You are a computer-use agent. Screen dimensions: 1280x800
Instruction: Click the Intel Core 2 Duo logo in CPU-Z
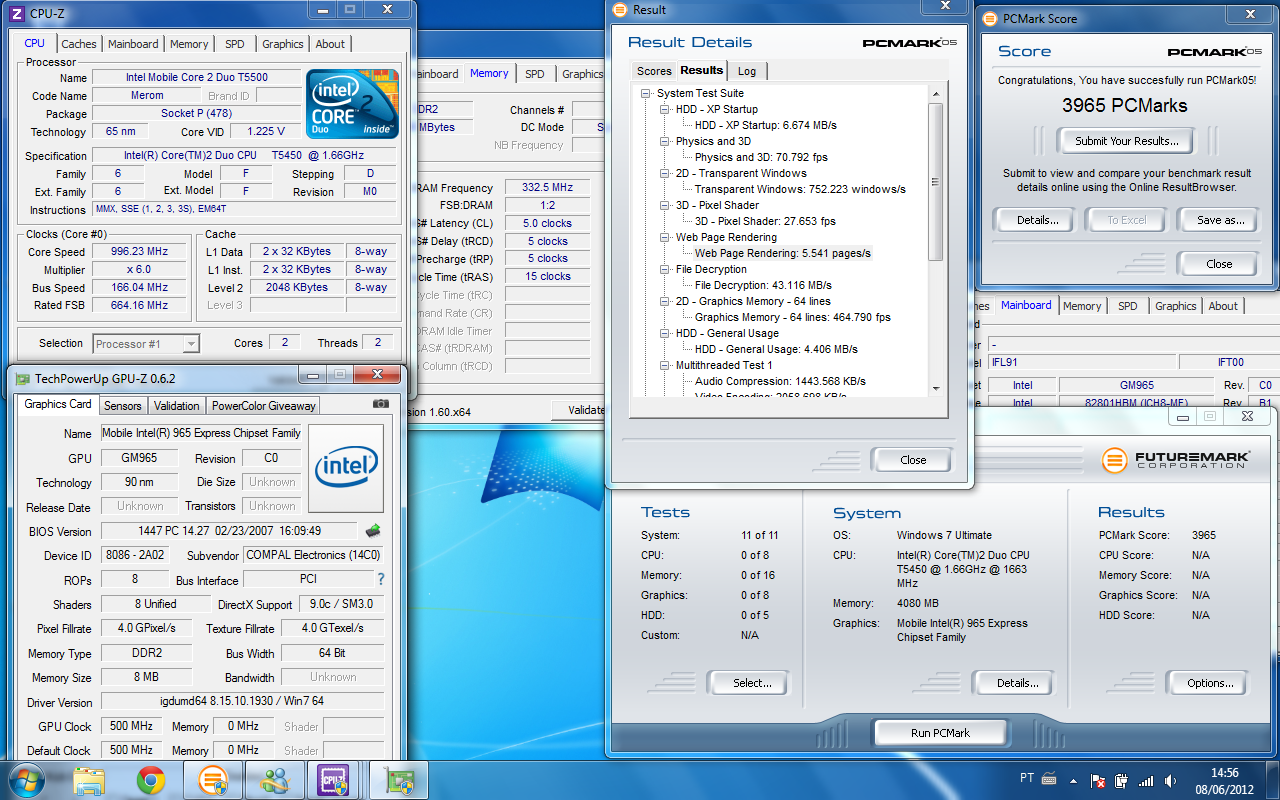click(352, 104)
